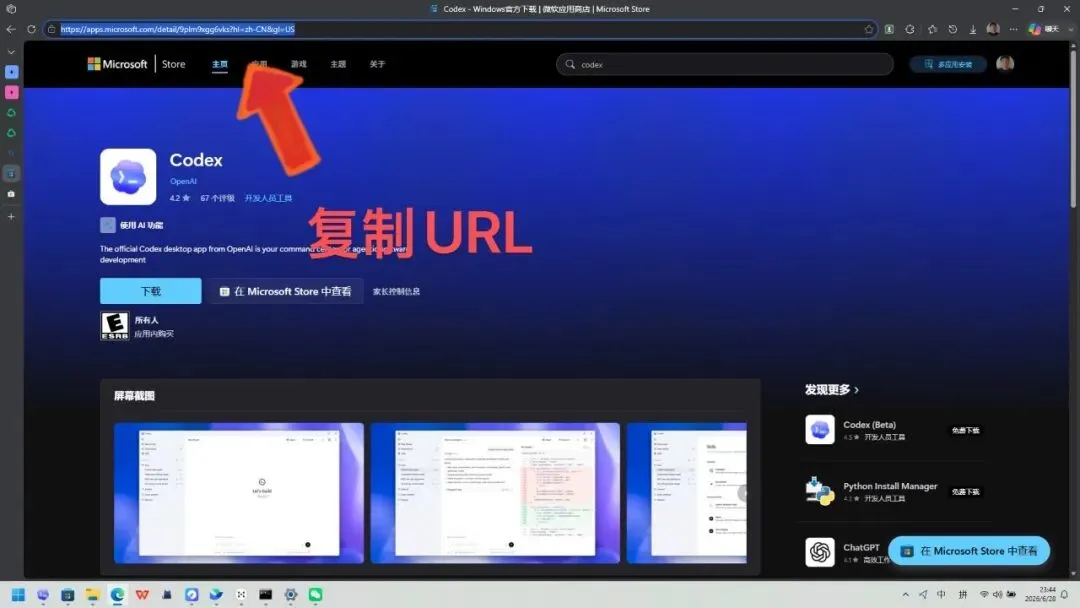Viewport: 1080px width, 608px height.
Task: Click 免费下载 for Python Install Manager
Action: pos(966,492)
